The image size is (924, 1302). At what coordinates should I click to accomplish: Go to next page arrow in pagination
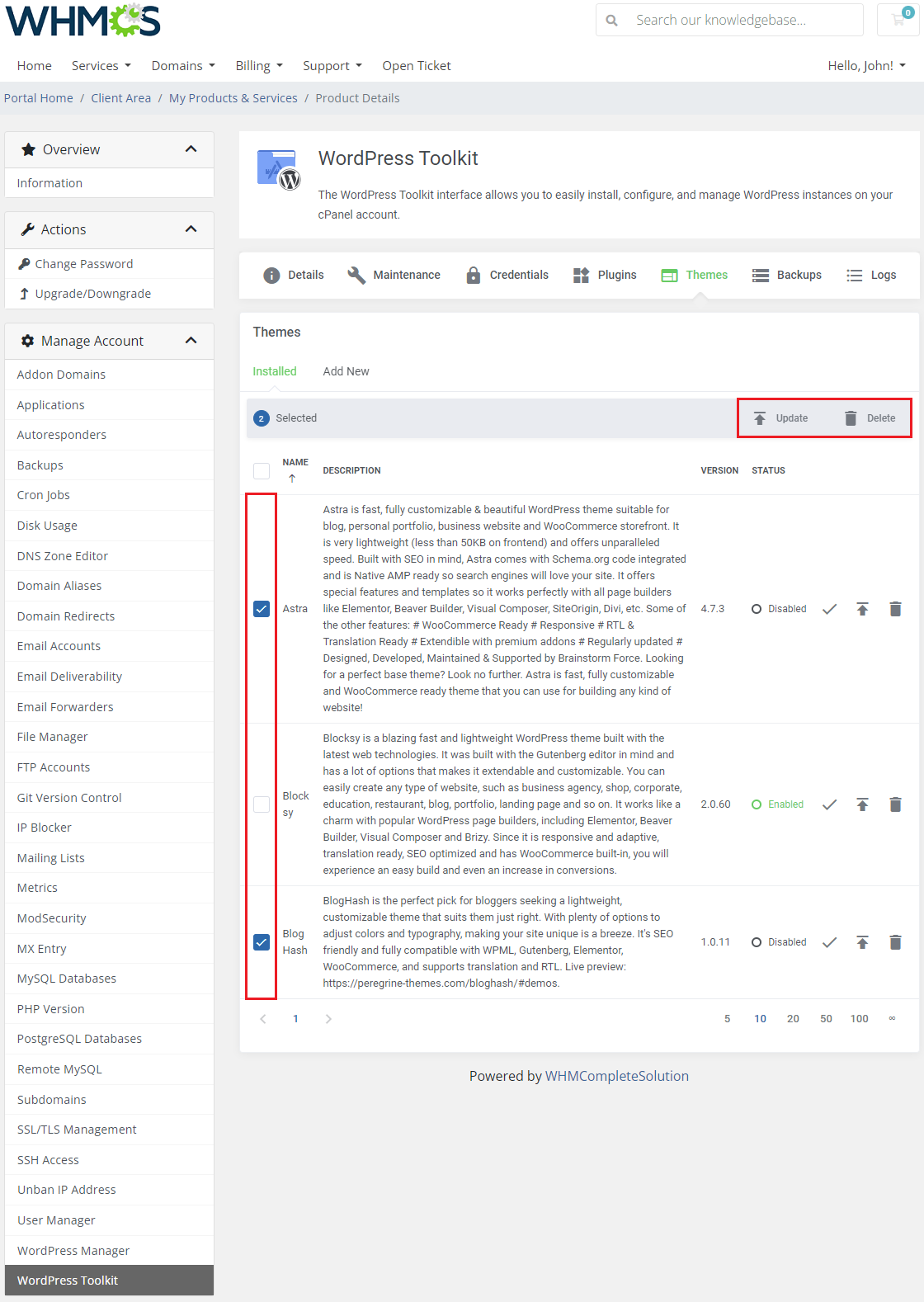(x=328, y=1019)
